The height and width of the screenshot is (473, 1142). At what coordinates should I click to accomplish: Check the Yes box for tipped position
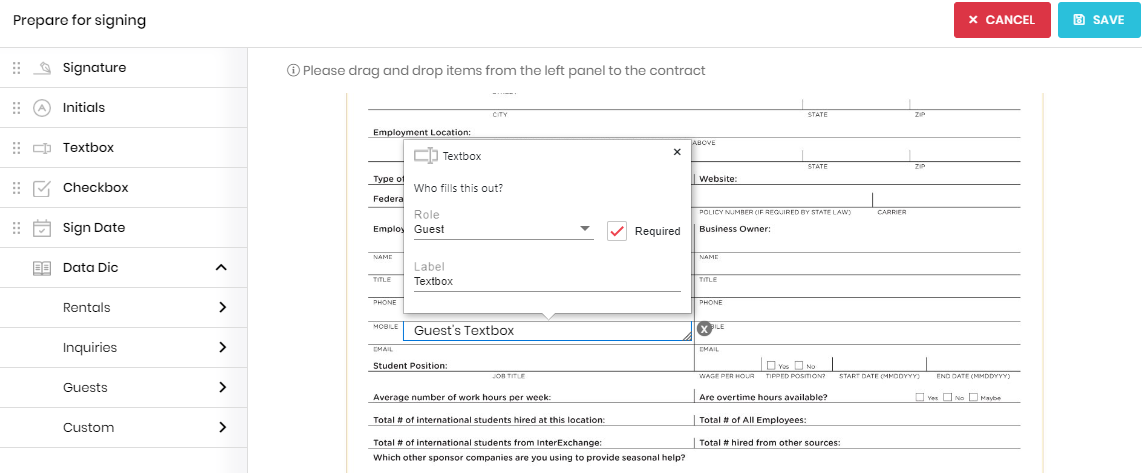point(771,365)
